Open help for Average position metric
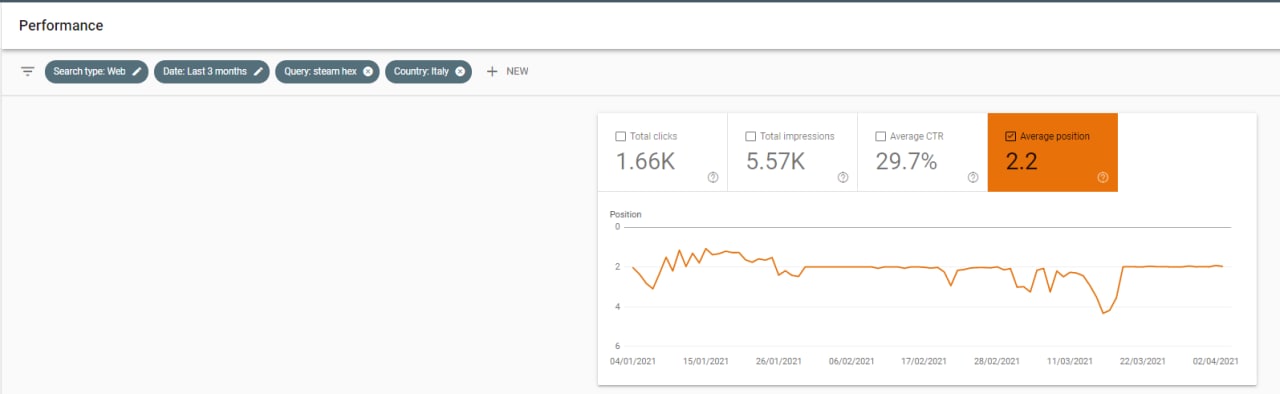 point(1103,177)
